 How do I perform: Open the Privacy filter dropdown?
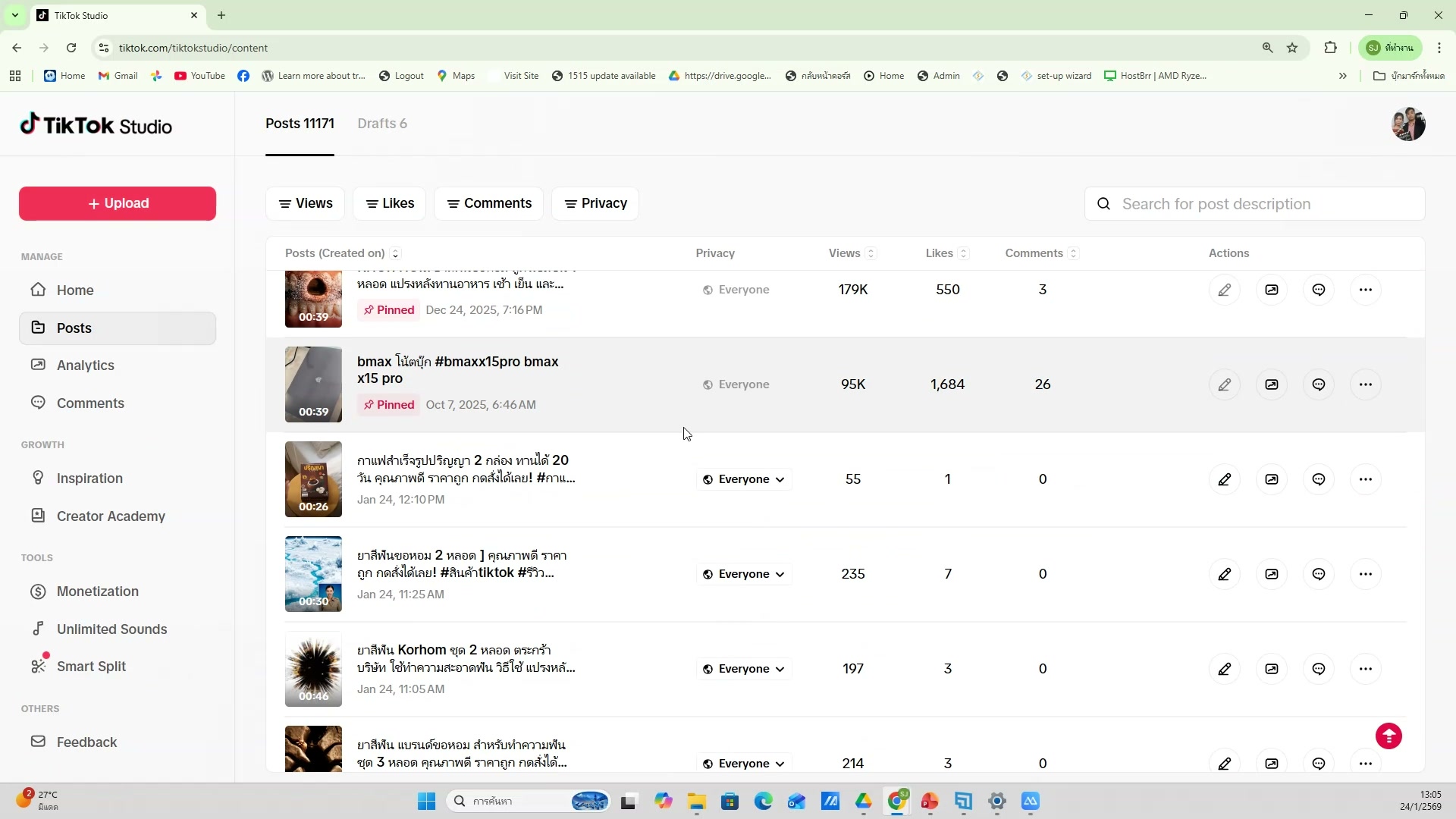tap(595, 203)
